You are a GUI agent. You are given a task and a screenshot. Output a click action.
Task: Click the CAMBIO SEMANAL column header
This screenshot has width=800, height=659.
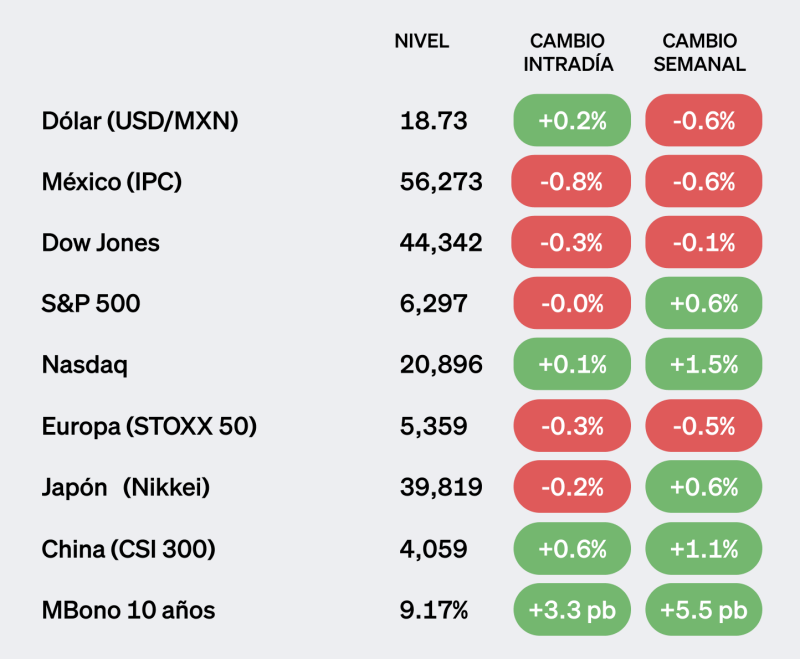click(x=704, y=52)
